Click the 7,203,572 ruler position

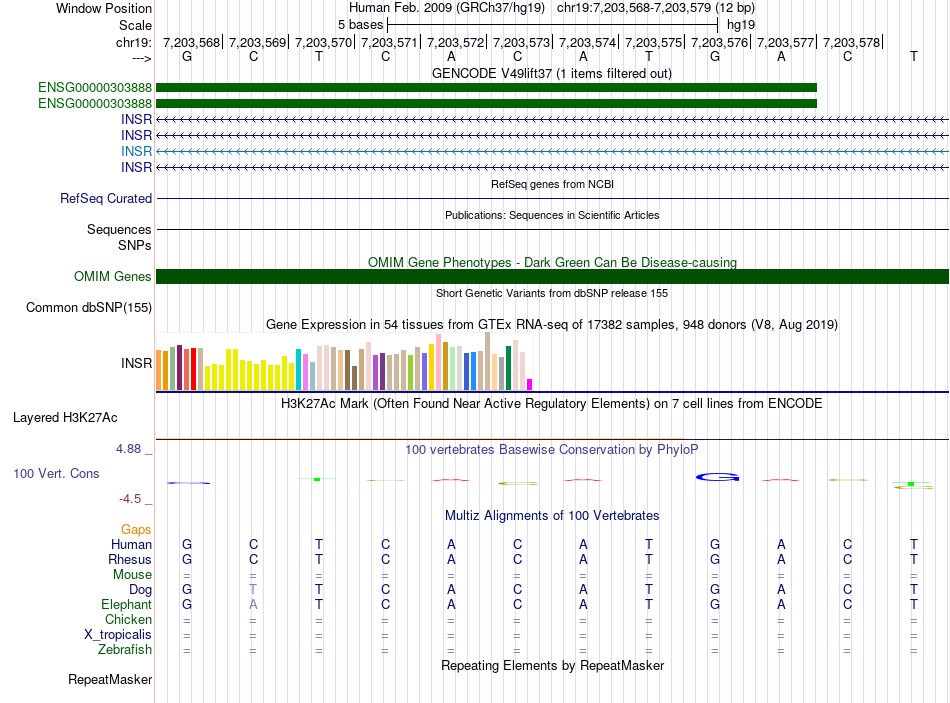coord(456,42)
